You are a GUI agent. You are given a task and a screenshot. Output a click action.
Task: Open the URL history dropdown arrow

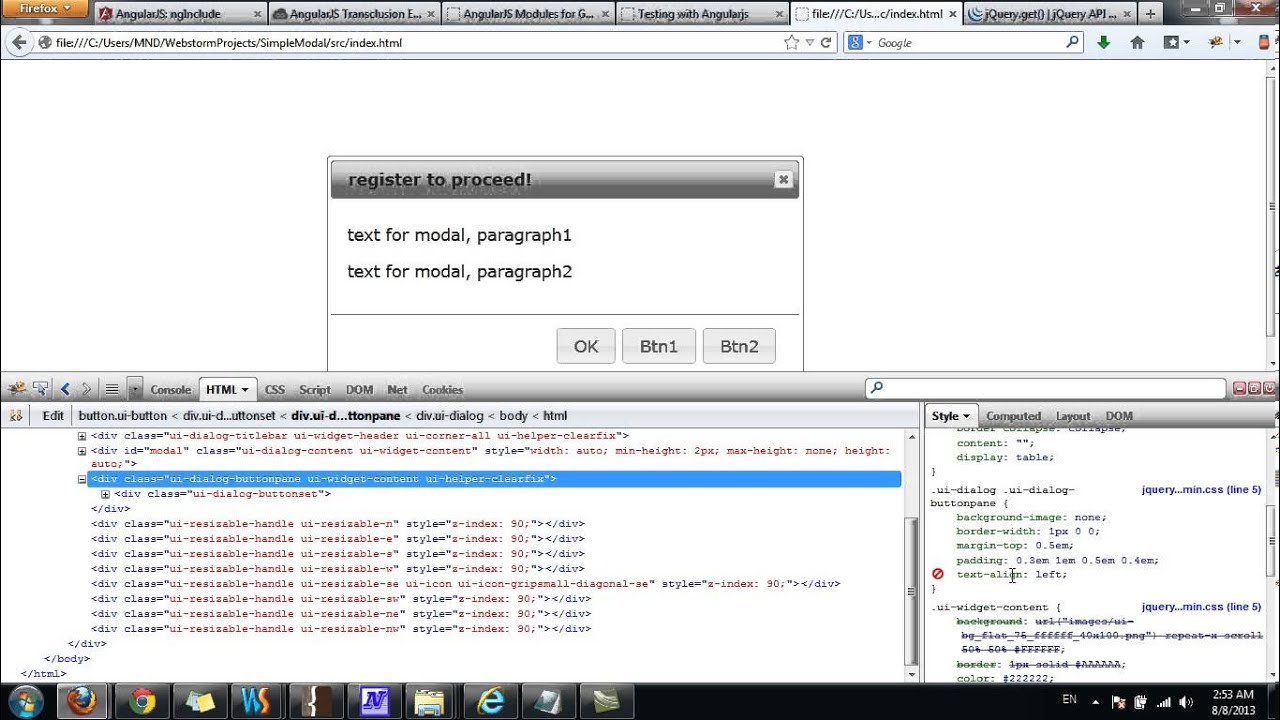(x=809, y=42)
